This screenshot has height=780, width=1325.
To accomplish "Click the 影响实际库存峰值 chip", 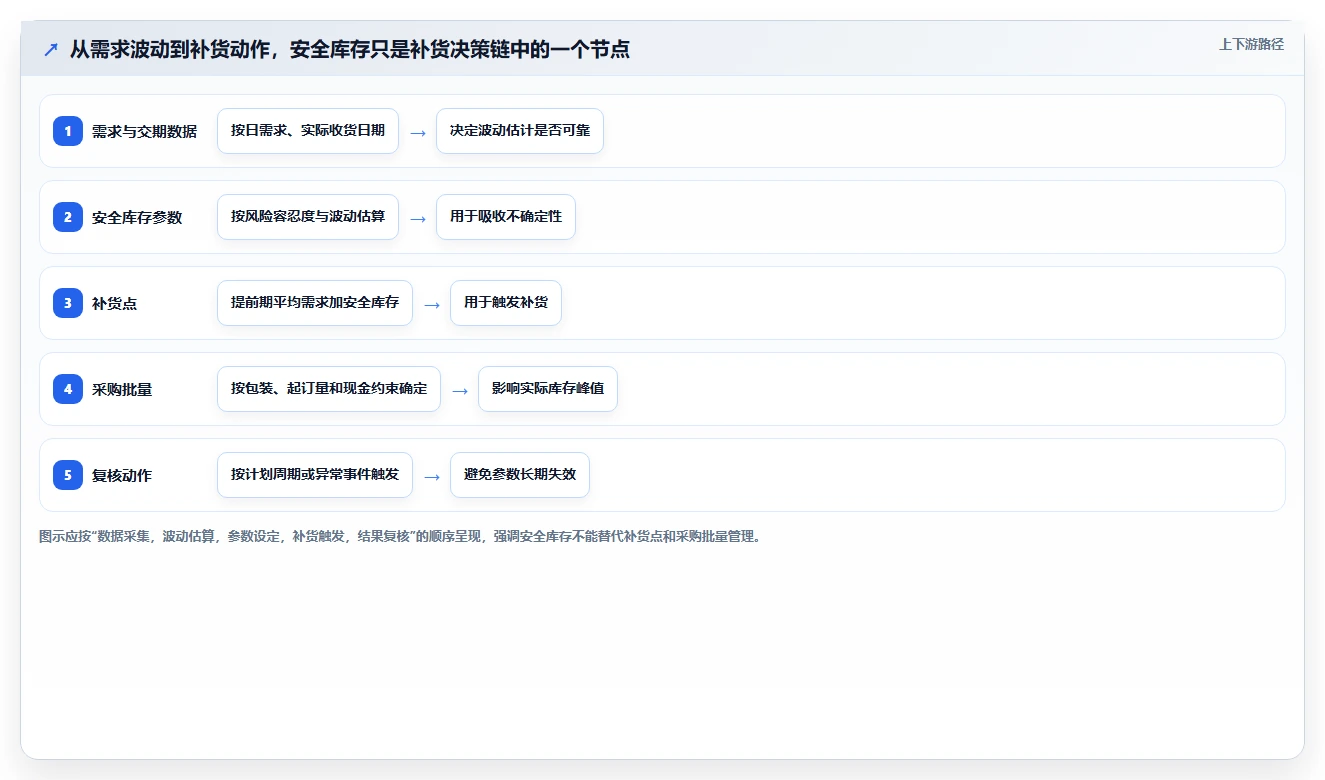I will click(x=548, y=389).
